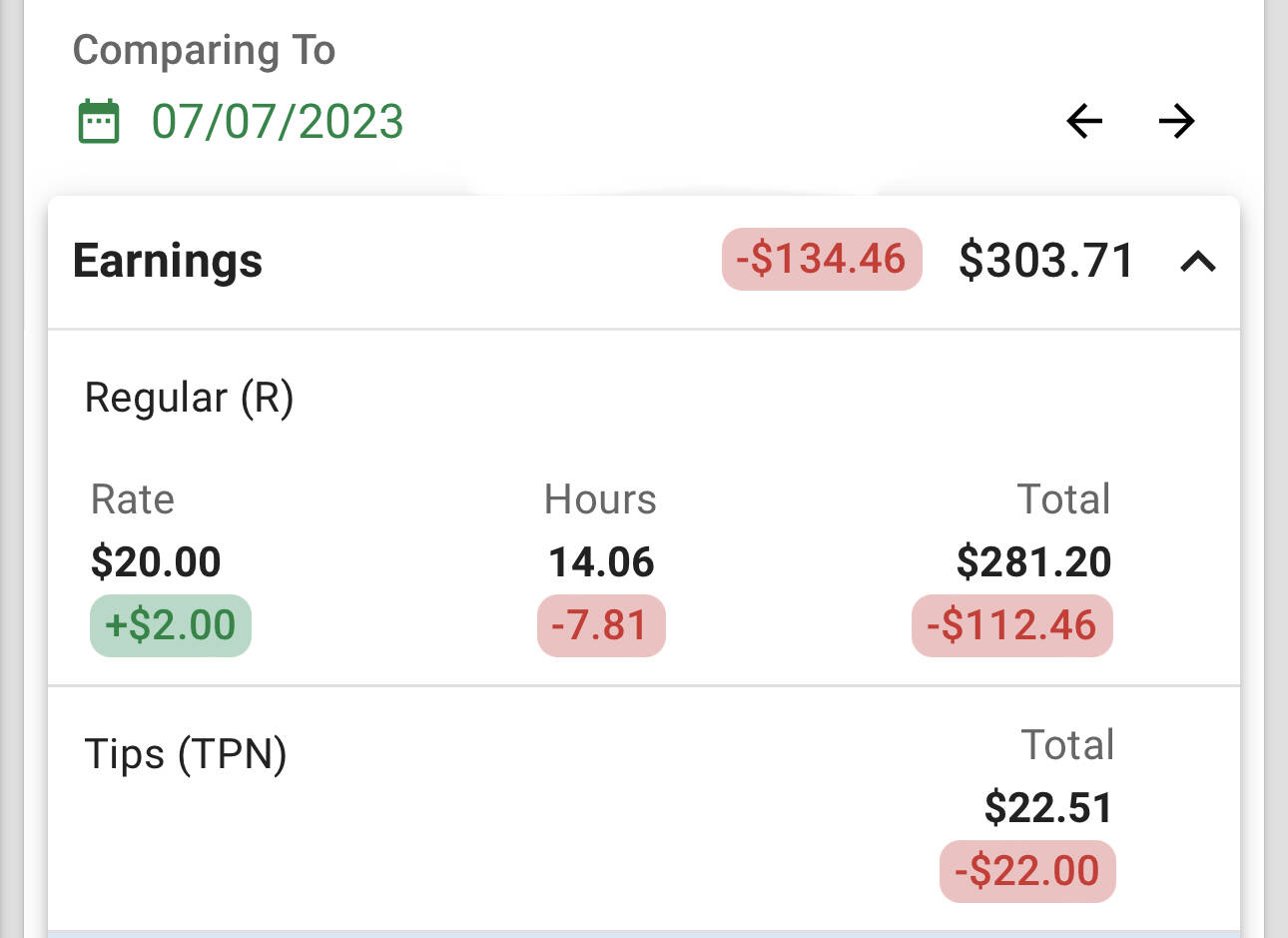Screen dimensions: 1288x938
Task: Click the -$112.46 regular total badge
Action: click(x=1012, y=625)
